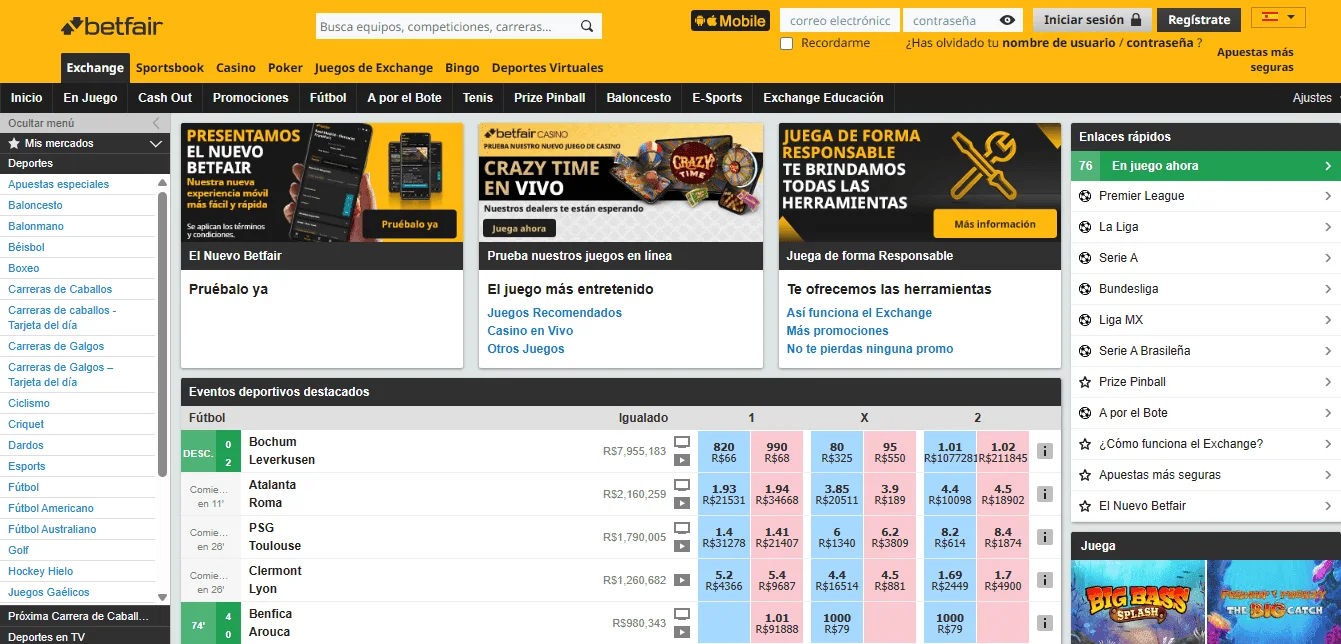The width and height of the screenshot is (1341, 644).
Task: Click Más información banner button
Action: coord(995,224)
